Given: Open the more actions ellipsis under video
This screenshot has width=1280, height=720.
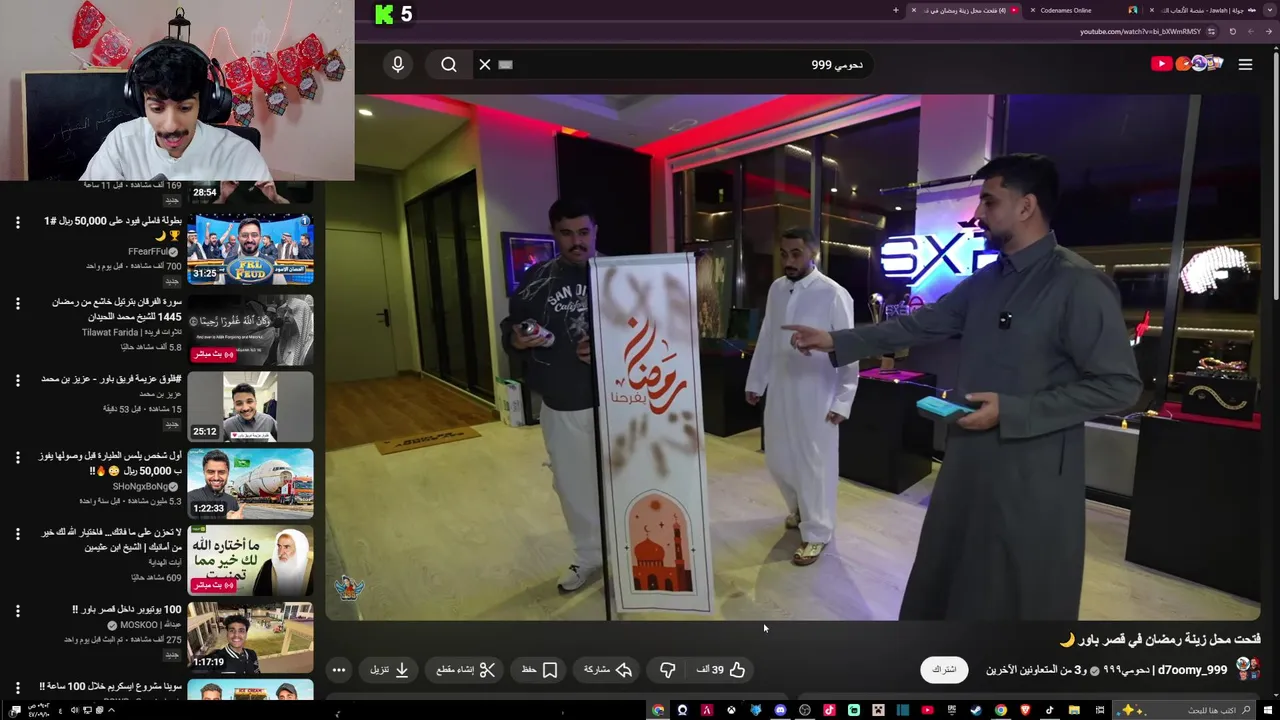Looking at the screenshot, I should [x=339, y=670].
